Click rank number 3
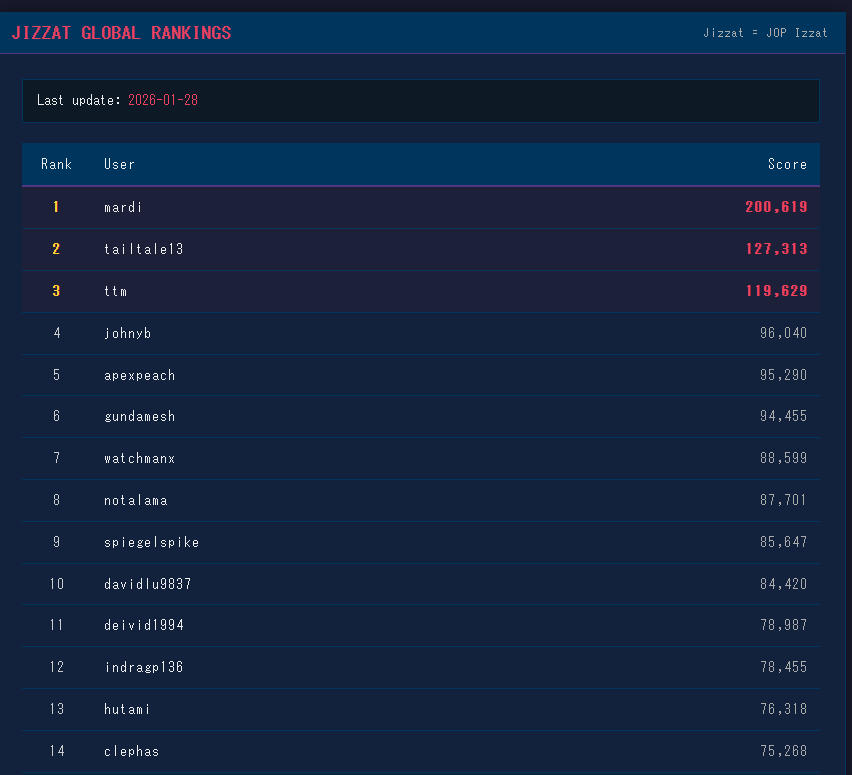852x775 pixels. tap(56, 291)
